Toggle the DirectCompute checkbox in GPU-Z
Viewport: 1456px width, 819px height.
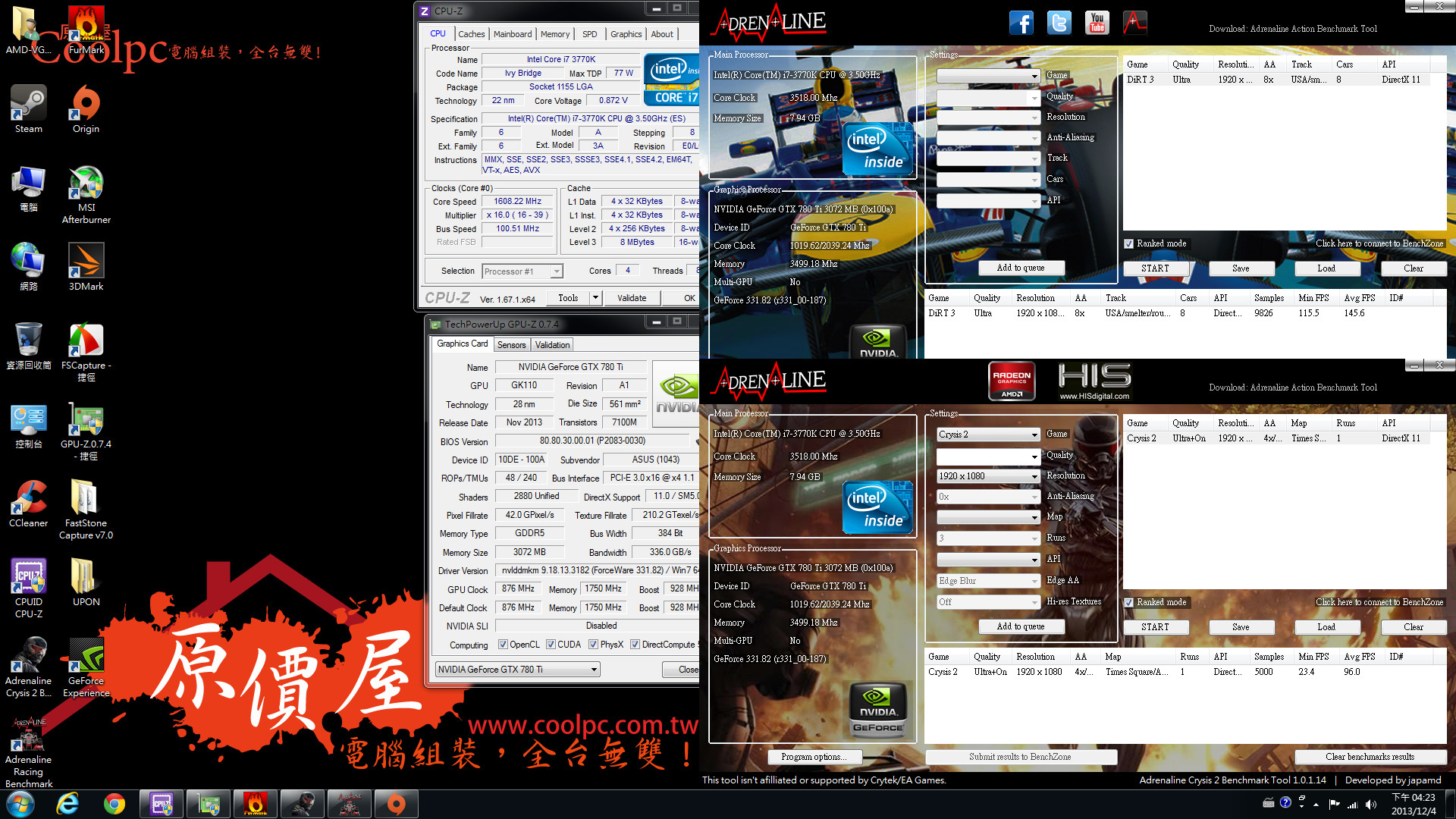pos(635,645)
